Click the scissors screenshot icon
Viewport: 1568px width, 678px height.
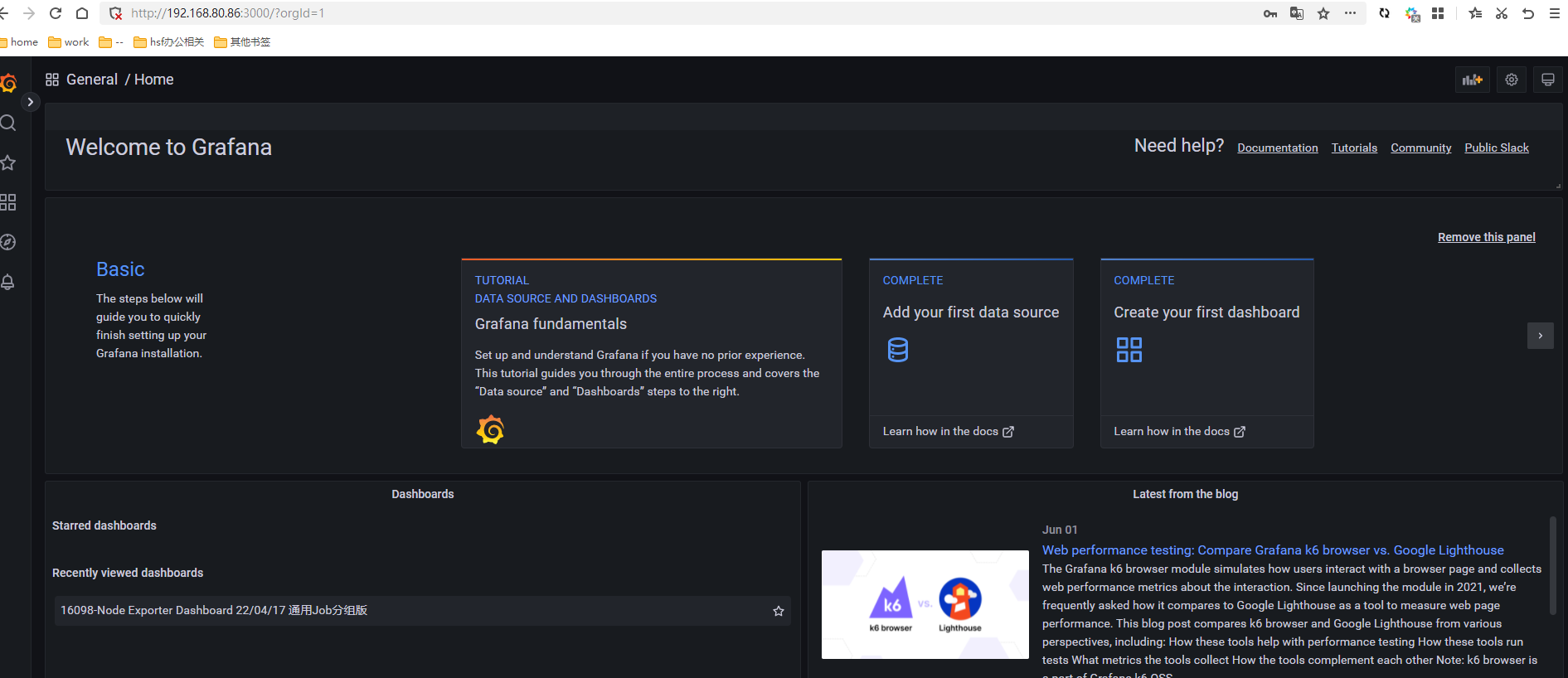tap(1502, 13)
